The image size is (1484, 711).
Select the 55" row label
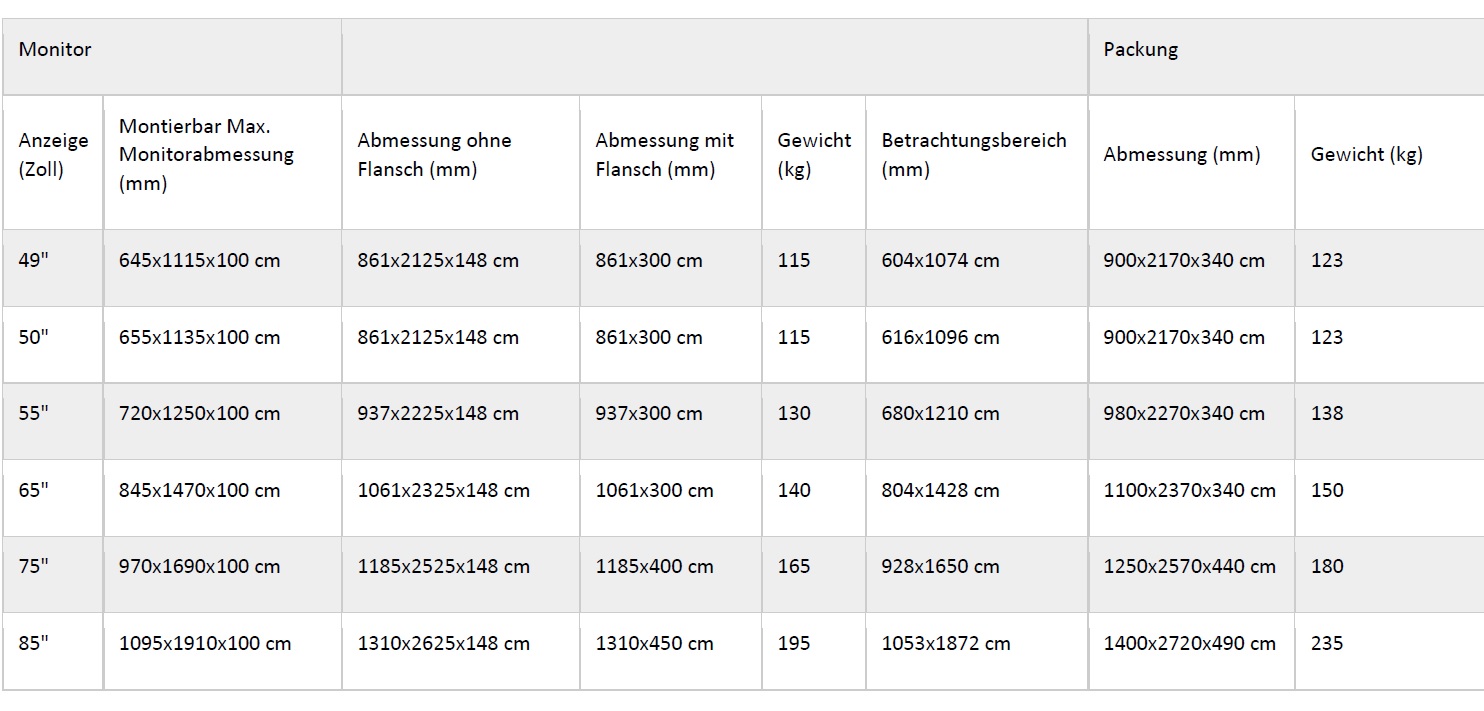click(33, 413)
